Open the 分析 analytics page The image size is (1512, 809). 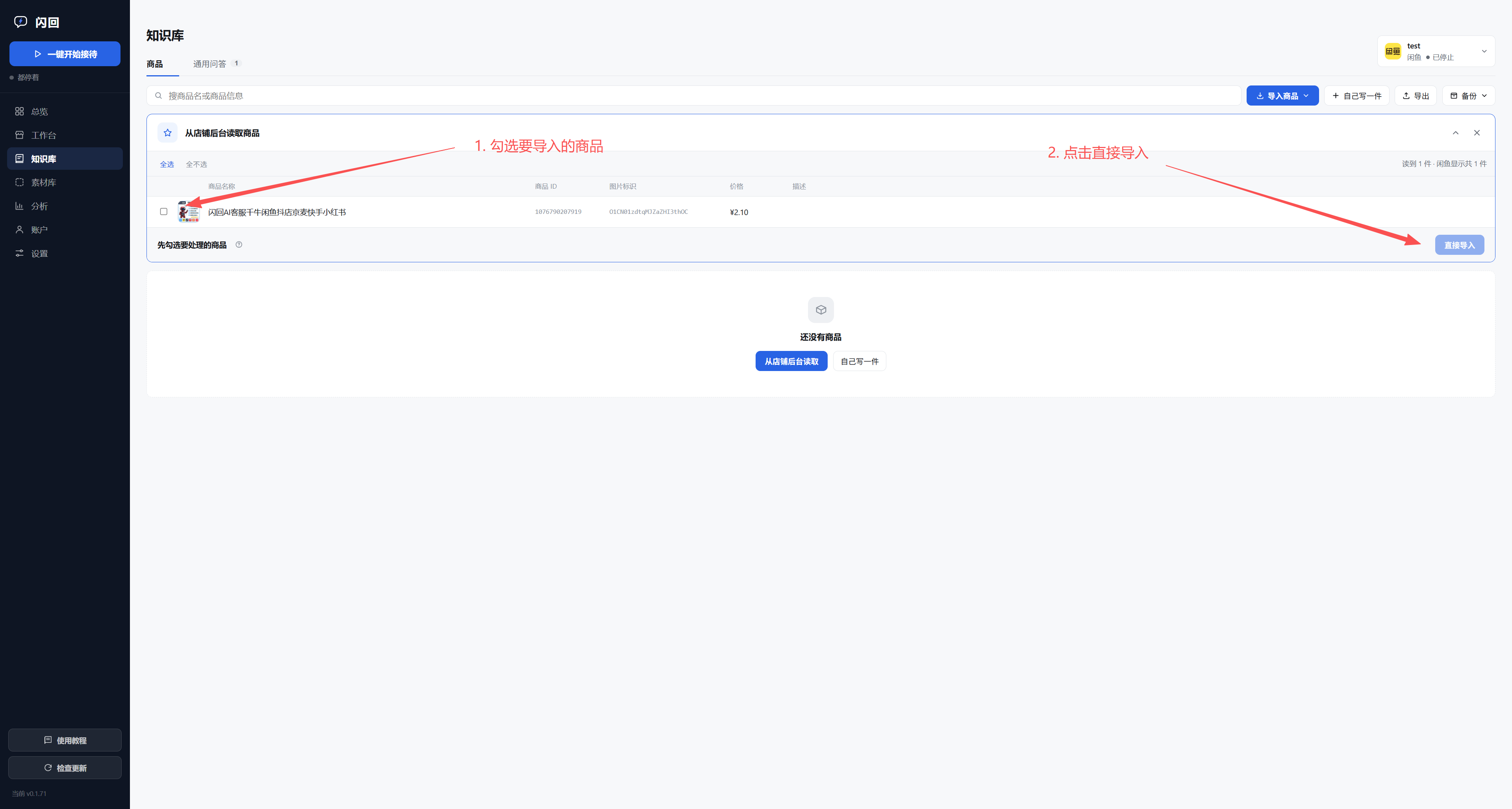pos(65,206)
